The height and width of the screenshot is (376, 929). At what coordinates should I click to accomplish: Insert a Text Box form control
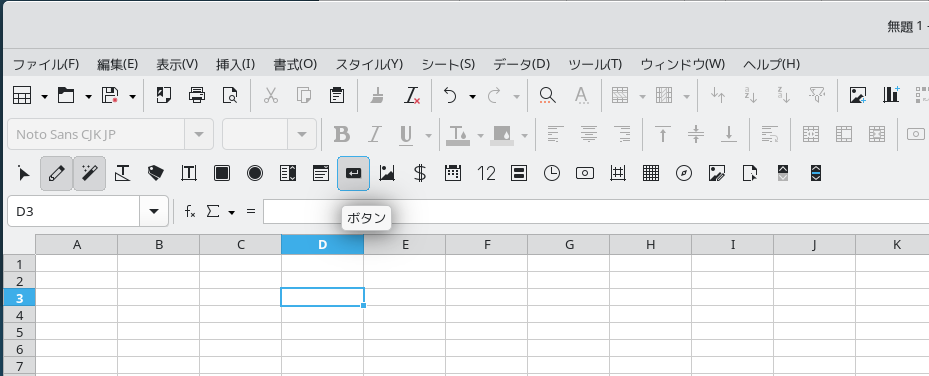188,173
